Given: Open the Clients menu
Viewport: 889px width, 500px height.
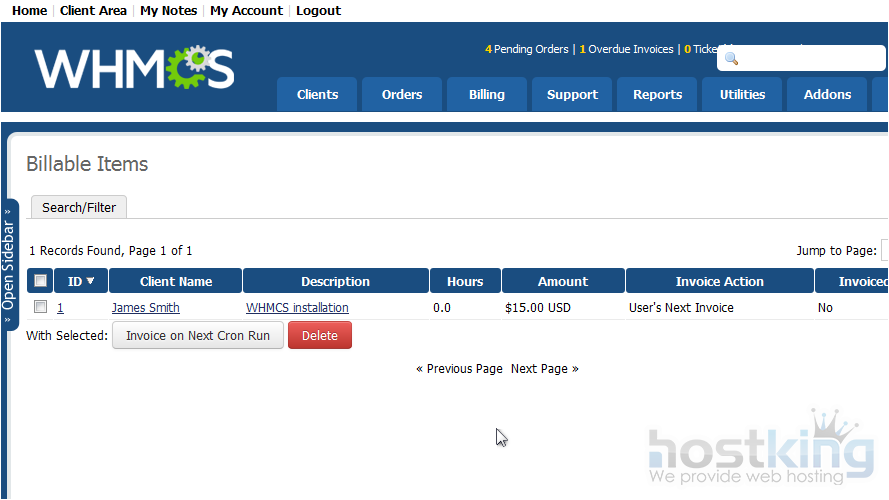Looking at the screenshot, I should [x=317, y=95].
